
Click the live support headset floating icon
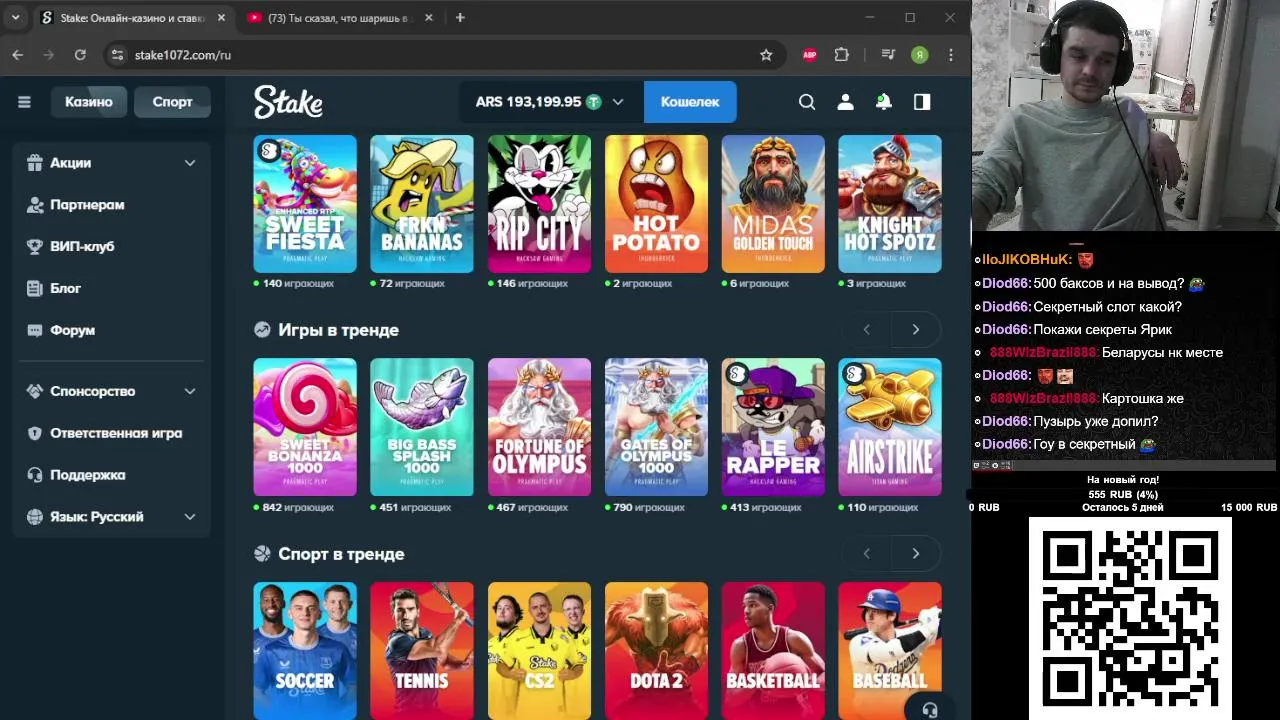pyautogui.click(x=930, y=709)
